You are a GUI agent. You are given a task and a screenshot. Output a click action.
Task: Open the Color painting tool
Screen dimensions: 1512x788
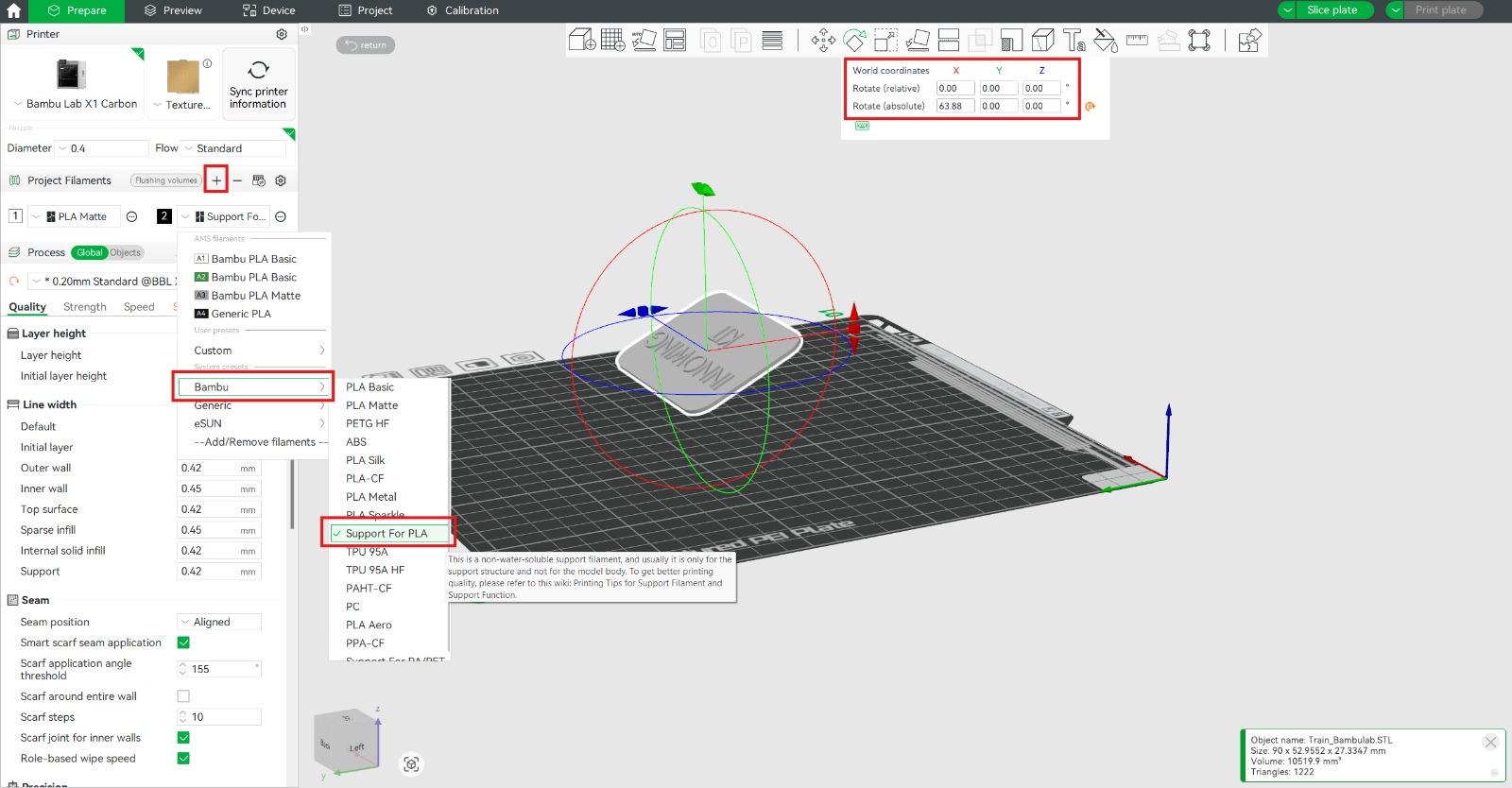[x=1105, y=40]
